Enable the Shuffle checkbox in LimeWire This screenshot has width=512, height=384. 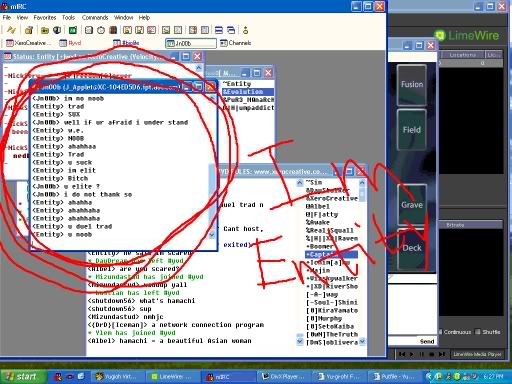coord(478,332)
